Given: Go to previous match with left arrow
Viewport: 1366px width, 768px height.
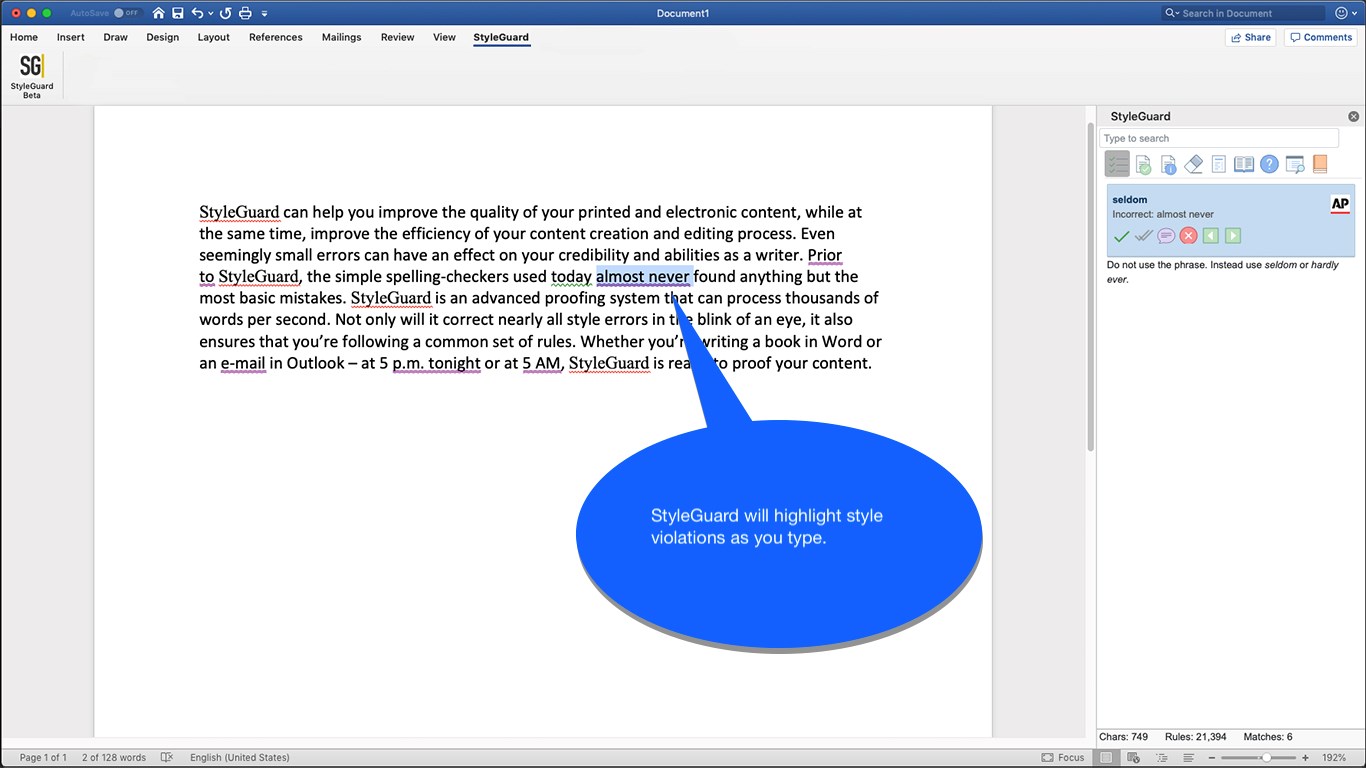Looking at the screenshot, I should coord(1211,236).
